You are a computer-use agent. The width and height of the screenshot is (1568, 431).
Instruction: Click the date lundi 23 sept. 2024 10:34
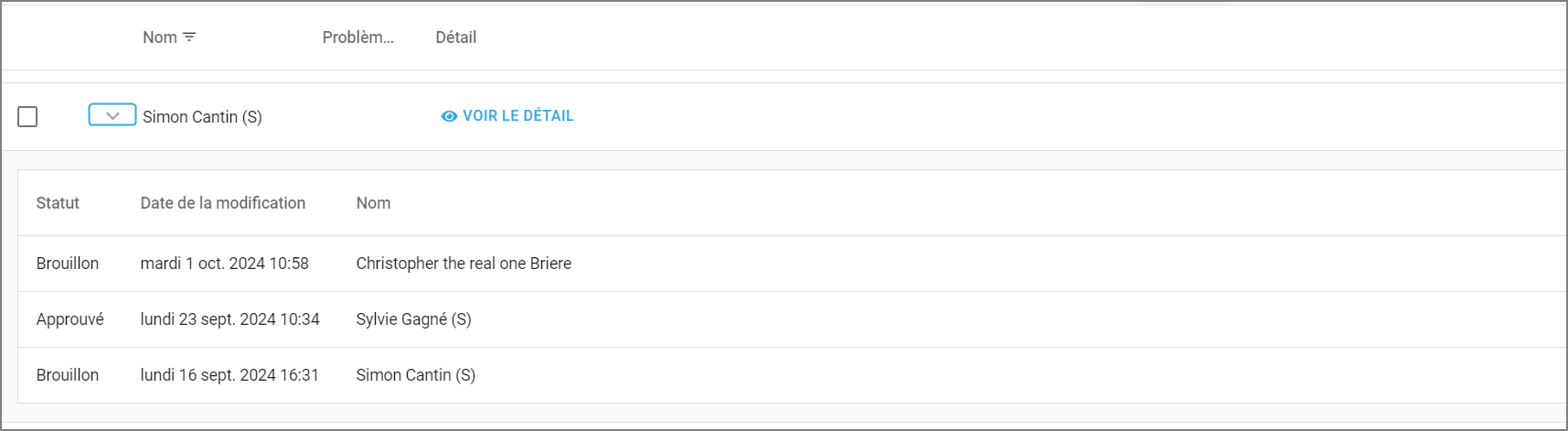coord(229,319)
